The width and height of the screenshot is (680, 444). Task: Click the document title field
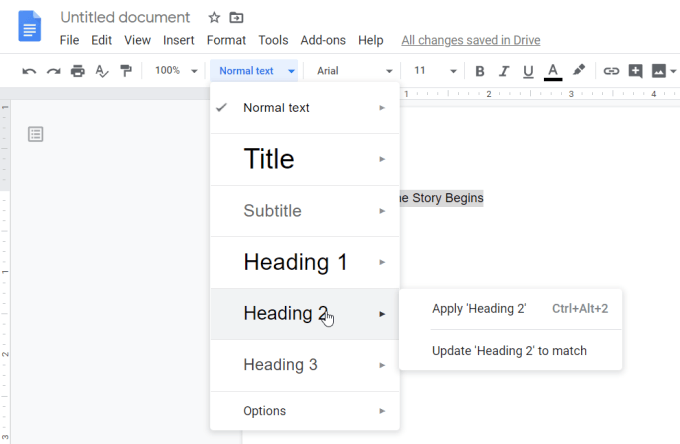125,18
